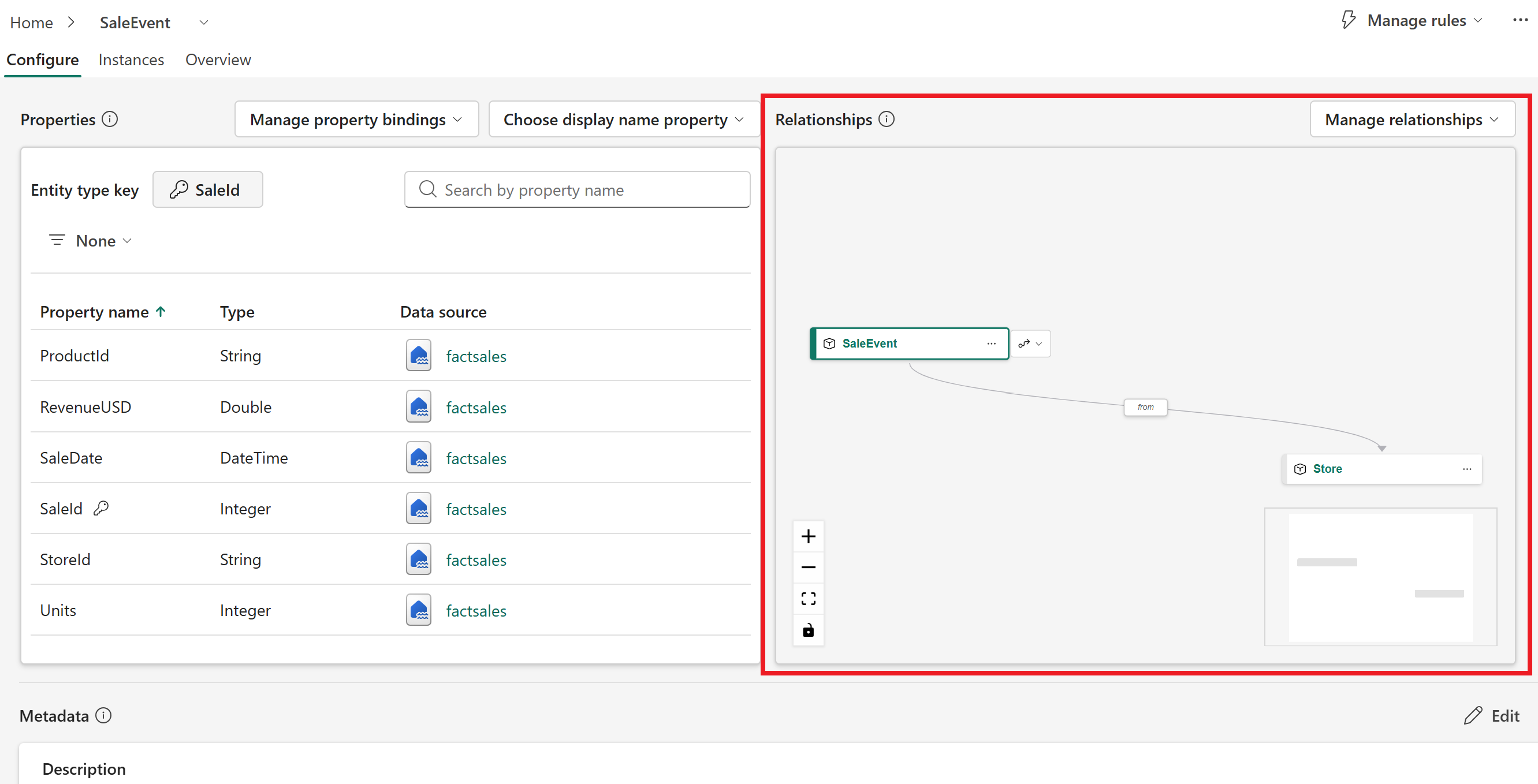
Task: Toggle the canvas lock icon
Action: point(809,630)
